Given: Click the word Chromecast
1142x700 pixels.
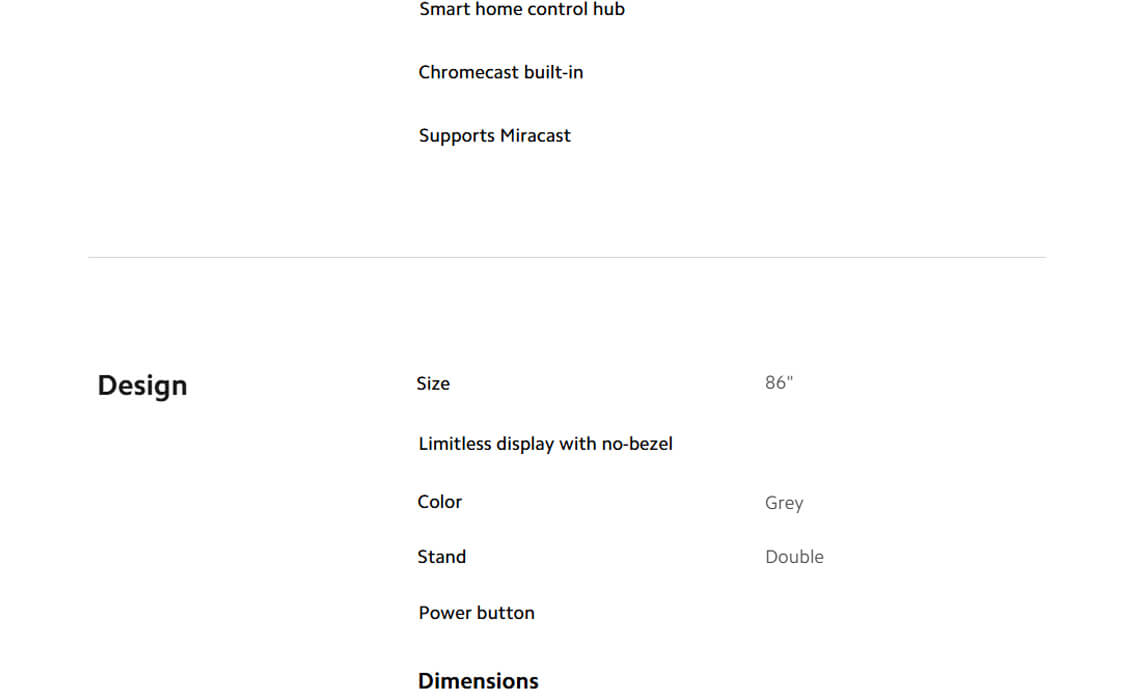Looking at the screenshot, I should 468,73.
